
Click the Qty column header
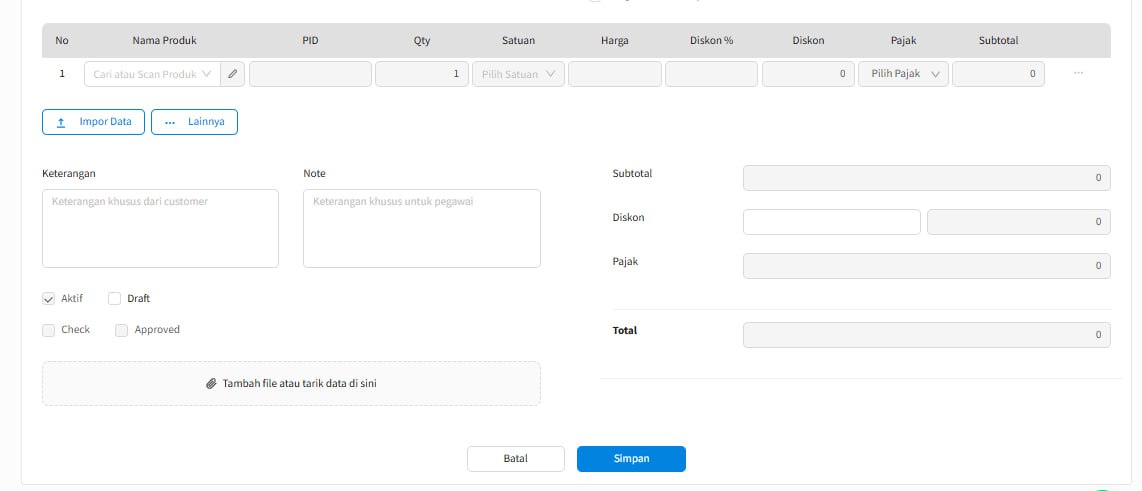(x=422, y=41)
